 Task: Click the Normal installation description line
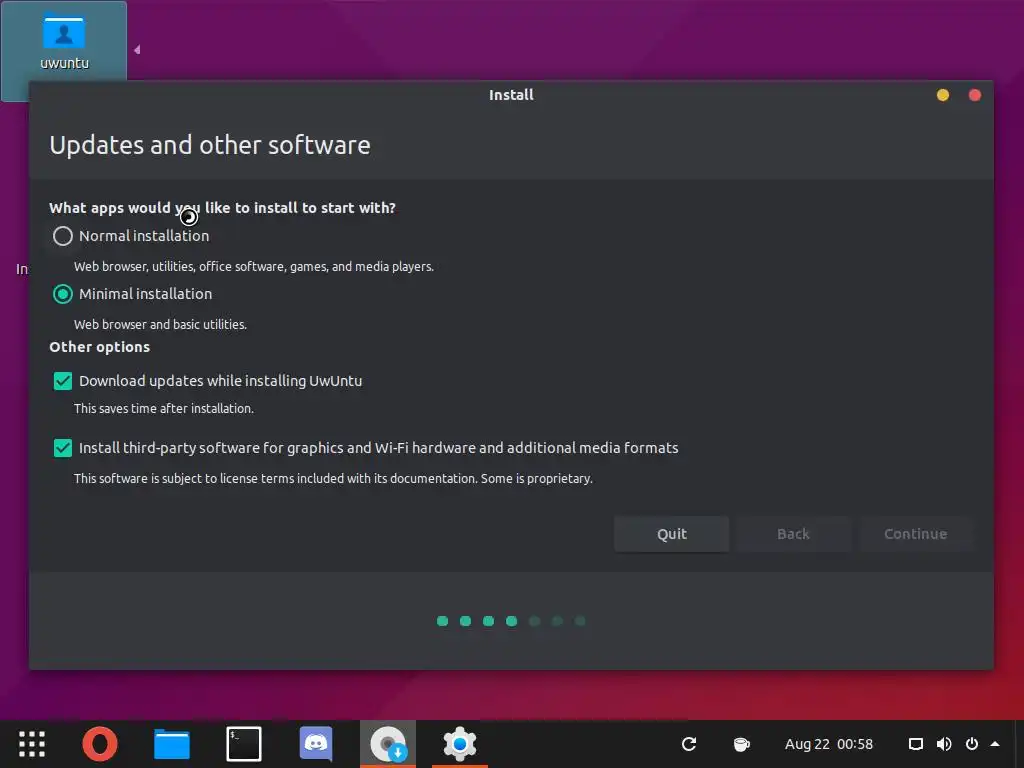point(253,267)
